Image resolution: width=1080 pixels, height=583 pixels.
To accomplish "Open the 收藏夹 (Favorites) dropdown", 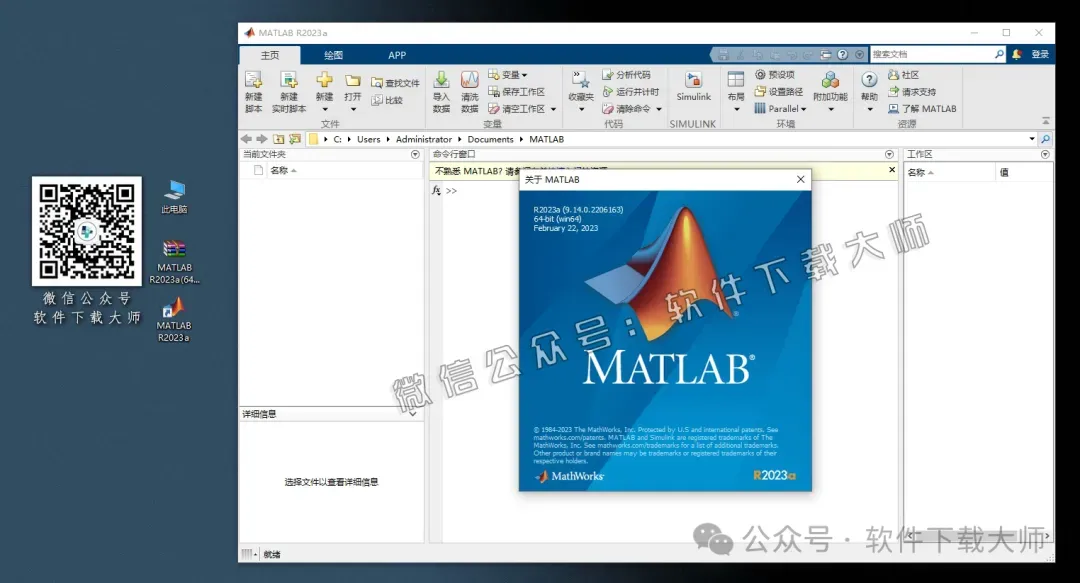I will pos(581,109).
